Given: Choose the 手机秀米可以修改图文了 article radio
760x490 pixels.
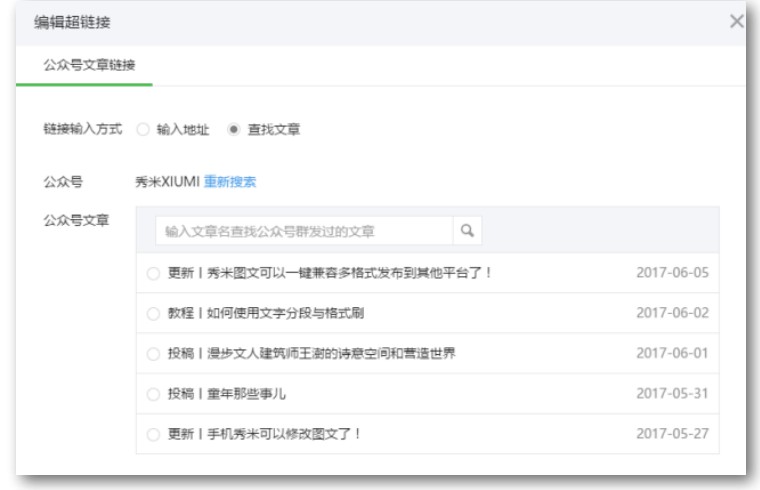Looking at the screenshot, I should pos(153,434).
